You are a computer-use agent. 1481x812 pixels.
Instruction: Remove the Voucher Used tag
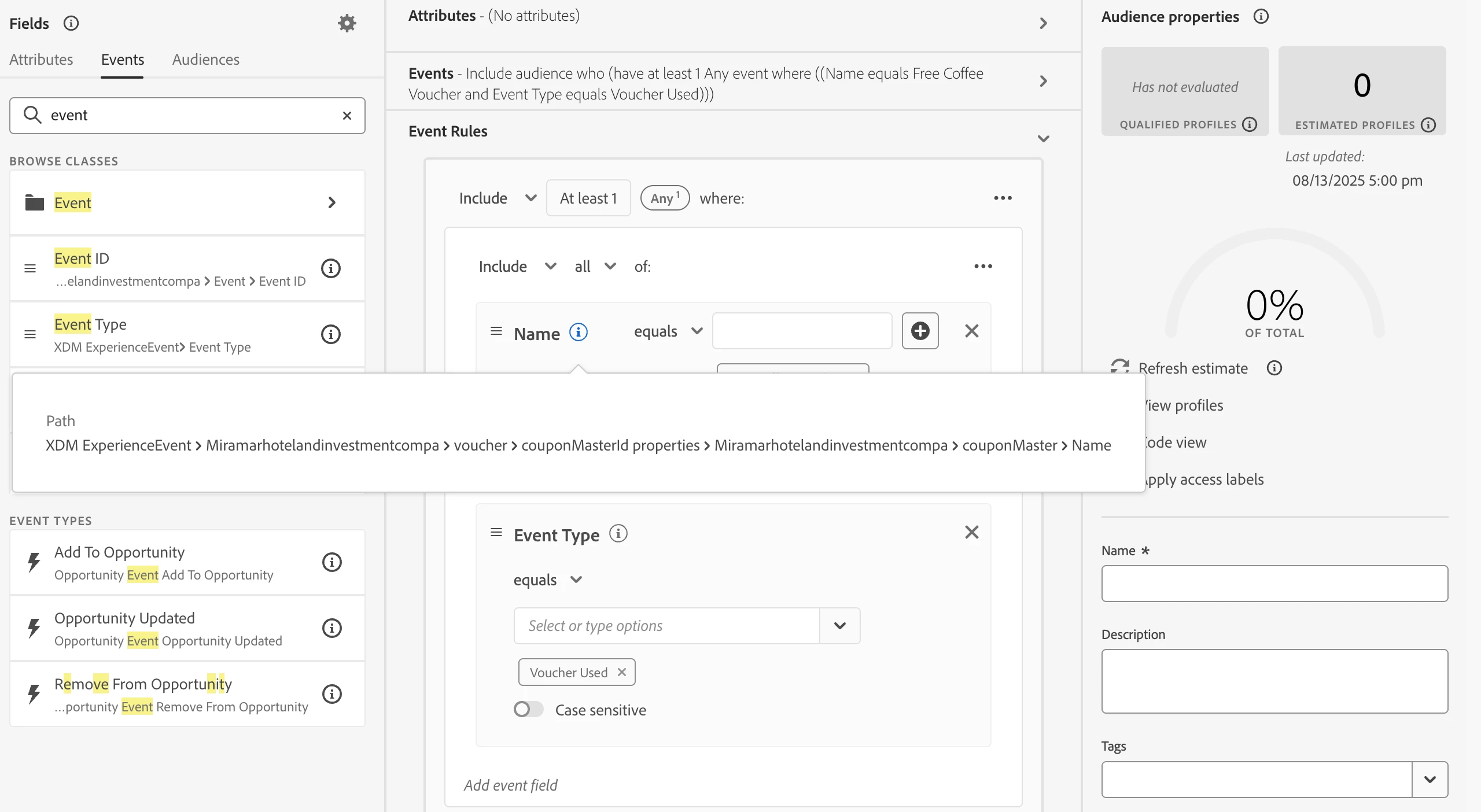tap(622, 672)
